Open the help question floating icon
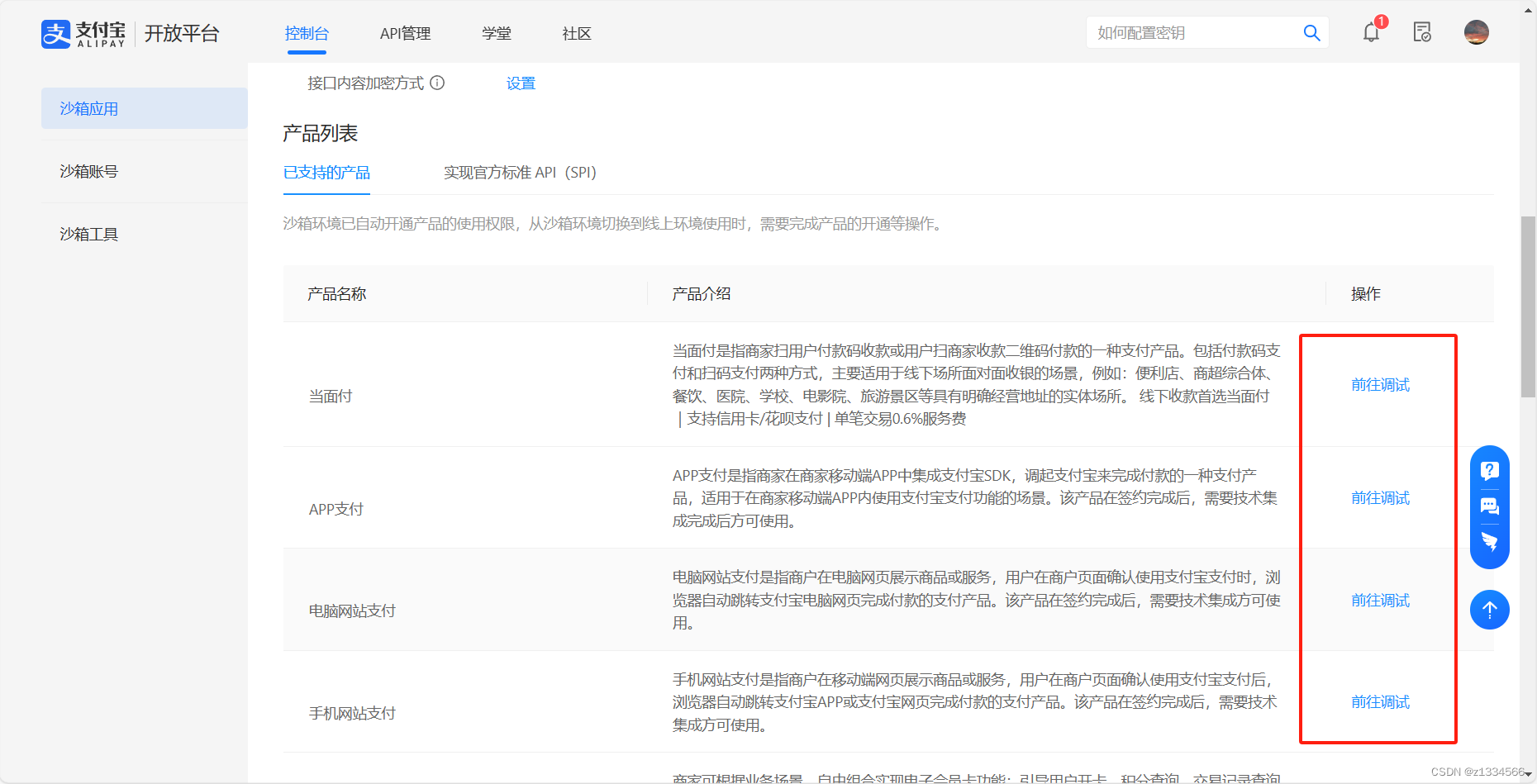 click(x=1490, y=471)
